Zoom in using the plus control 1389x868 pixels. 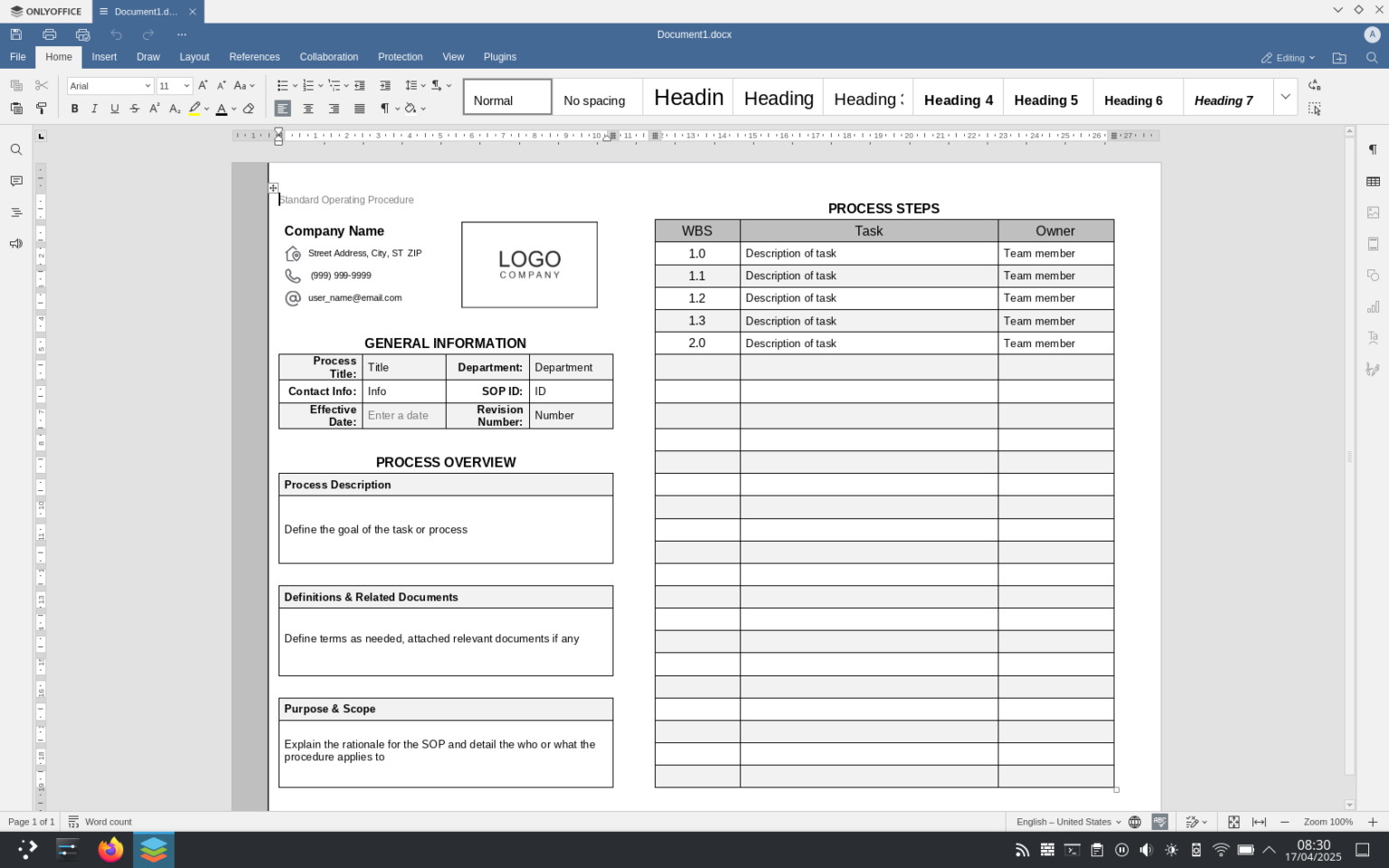(x=1373, y=821)
